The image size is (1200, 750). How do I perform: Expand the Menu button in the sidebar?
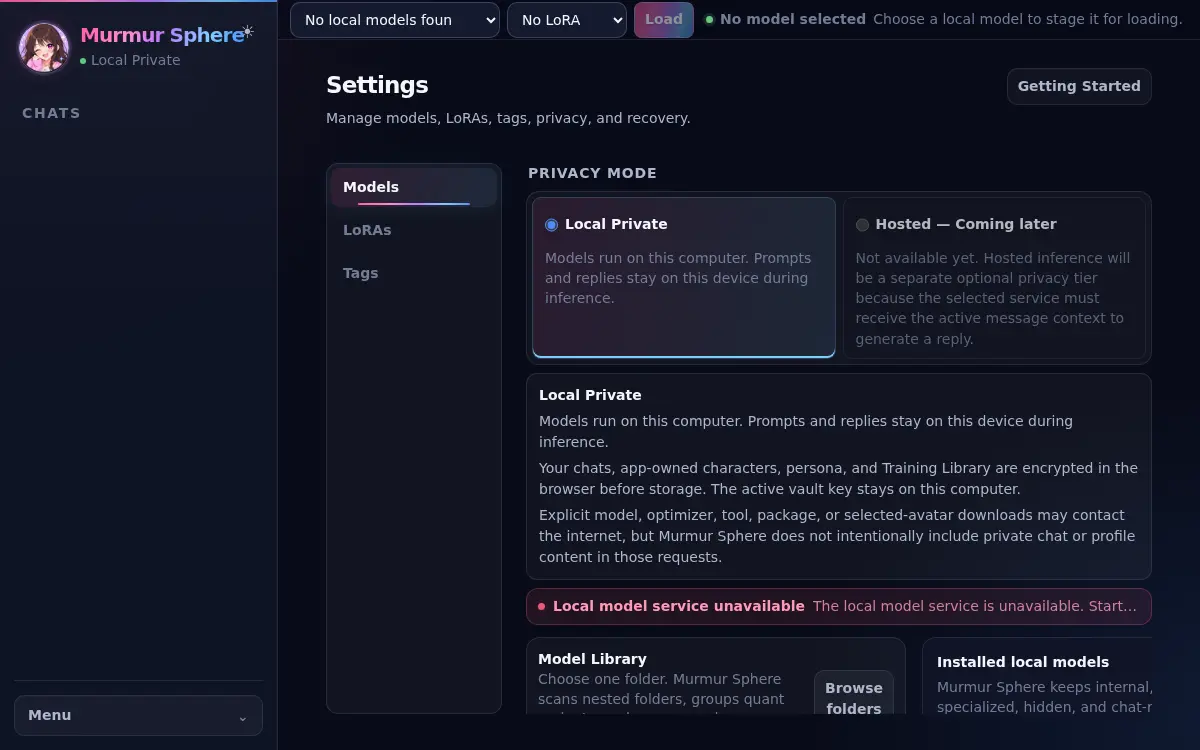coord(138,715)
